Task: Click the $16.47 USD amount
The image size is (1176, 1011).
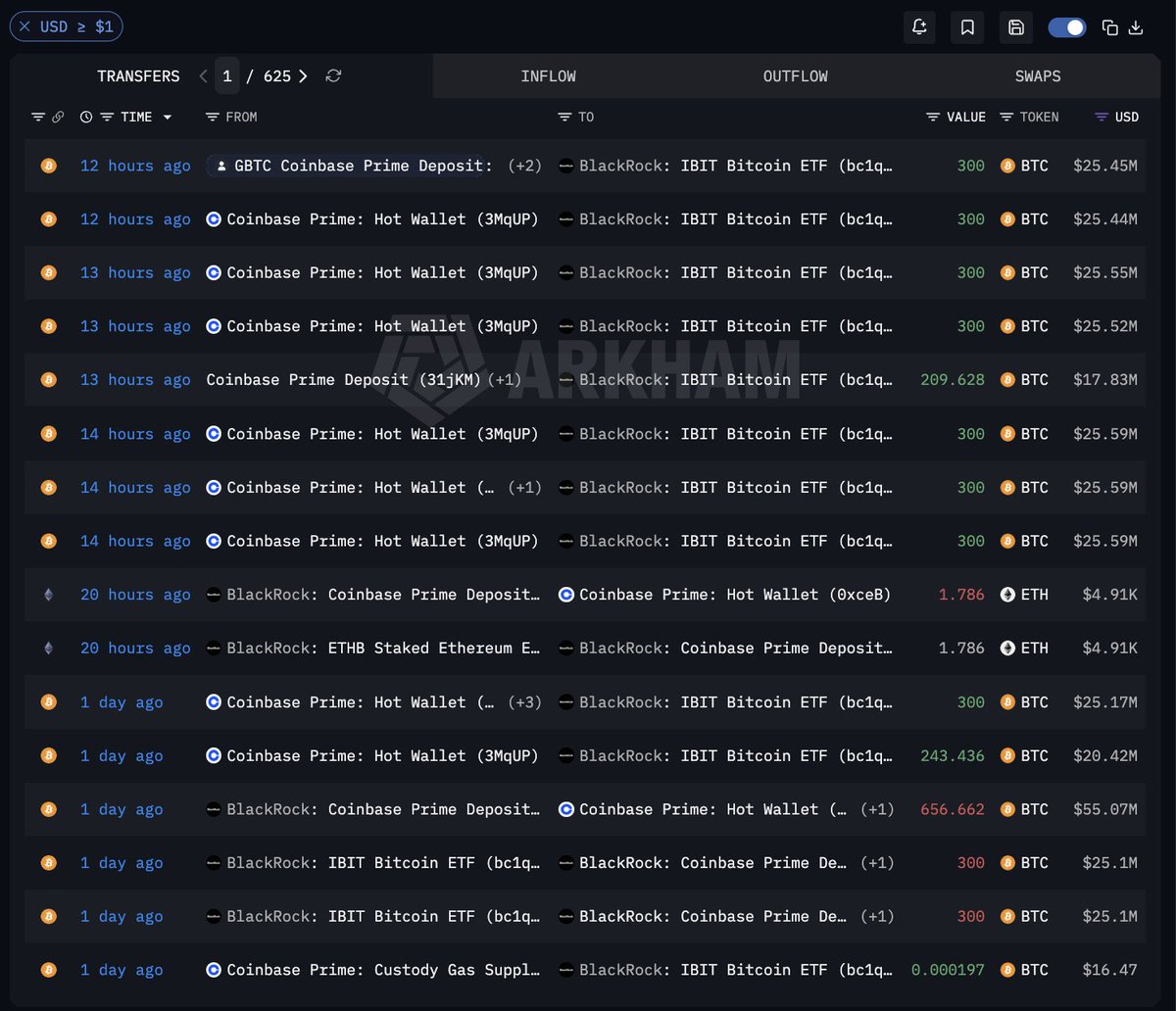Action: [x=1109, y=970]
